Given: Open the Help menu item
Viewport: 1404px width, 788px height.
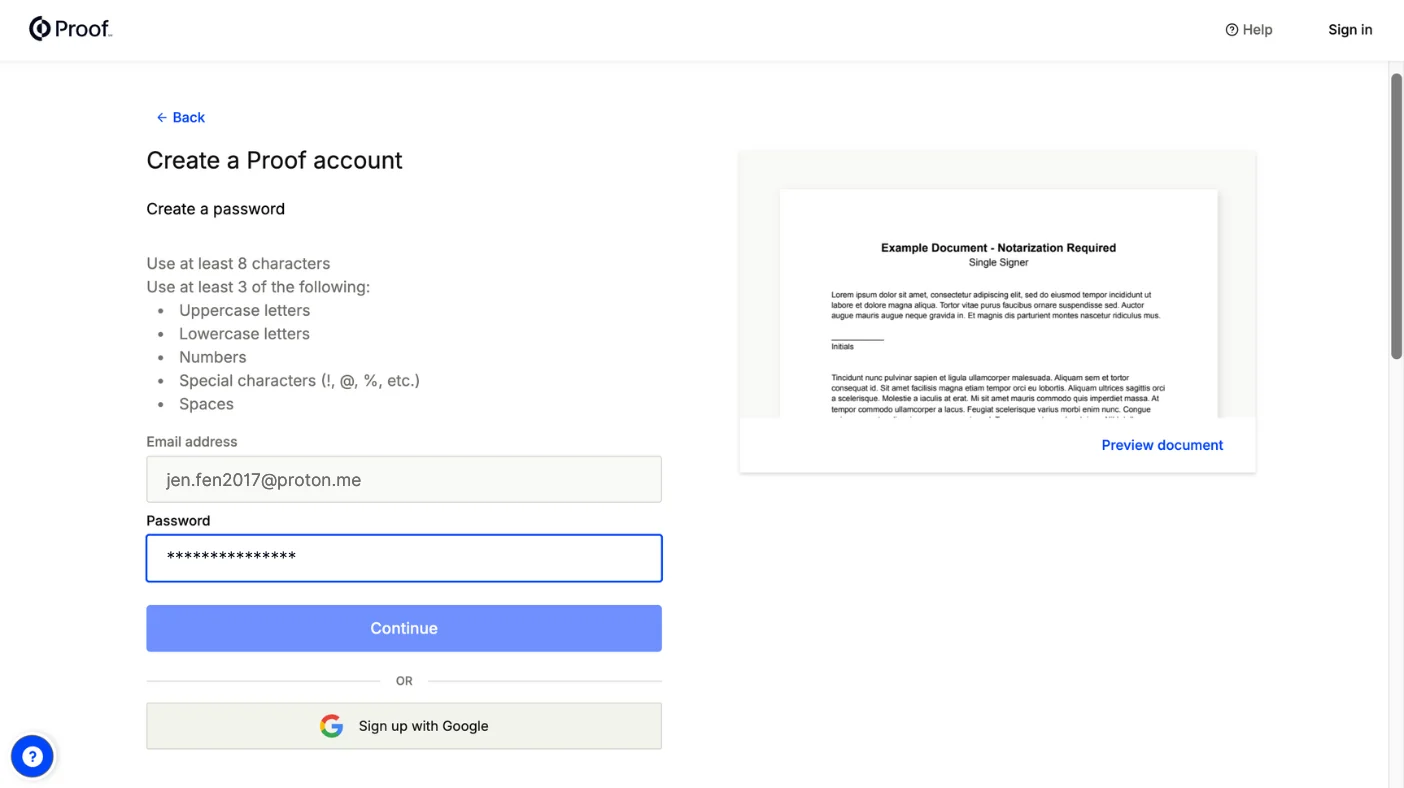Looking at the screenshot, I should coord(1249,30).
